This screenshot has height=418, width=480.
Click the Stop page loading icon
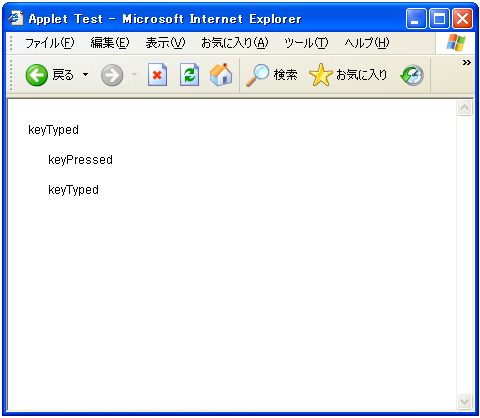157,75
